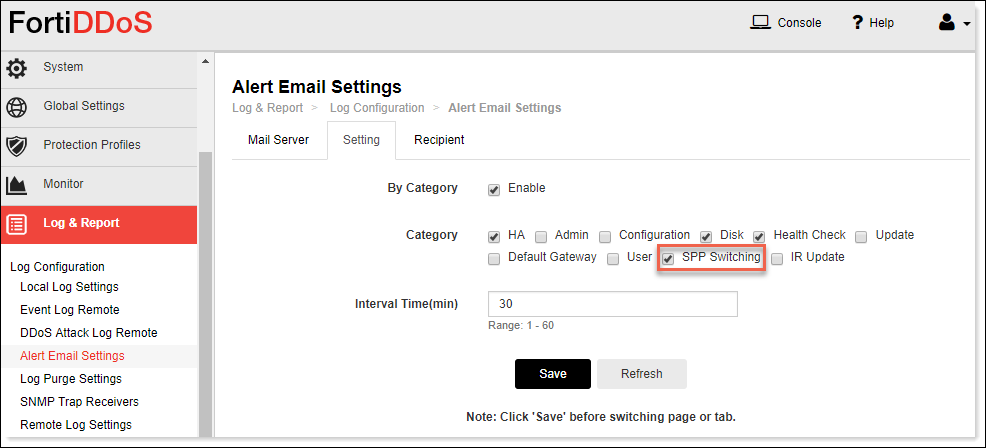Open the Recipient tab
This screenshot has width=986, height=448.
point(439,140)
